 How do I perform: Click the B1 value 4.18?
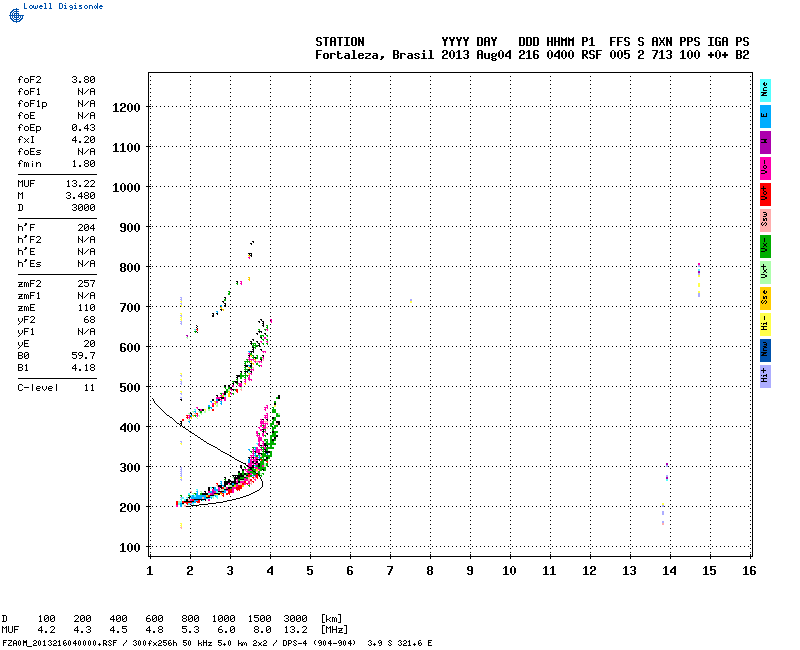pos(83,368)
